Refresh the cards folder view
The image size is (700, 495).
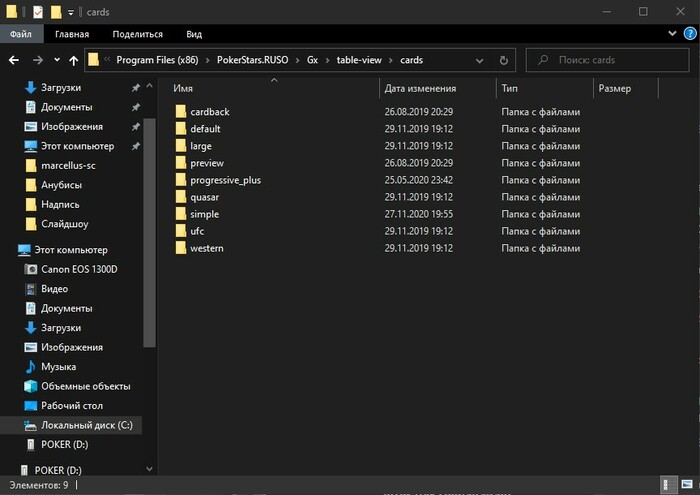point(504,60)
